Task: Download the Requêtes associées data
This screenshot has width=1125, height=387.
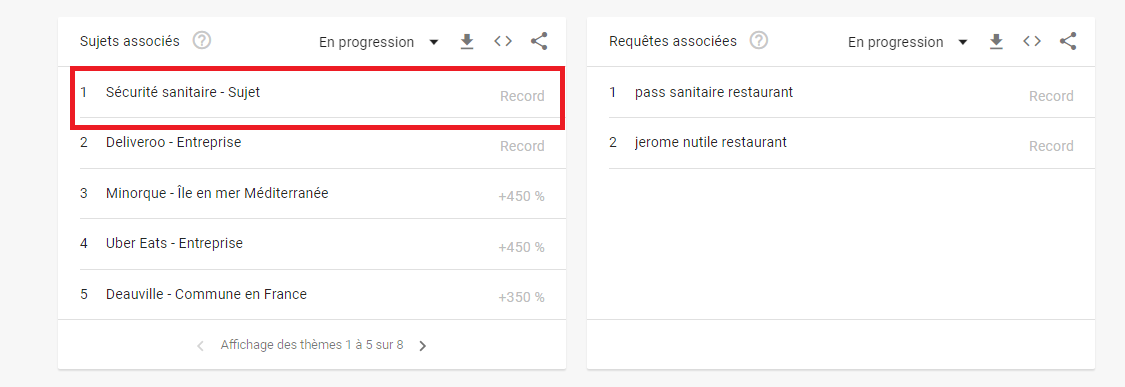Action: click(x=996, y=42)
